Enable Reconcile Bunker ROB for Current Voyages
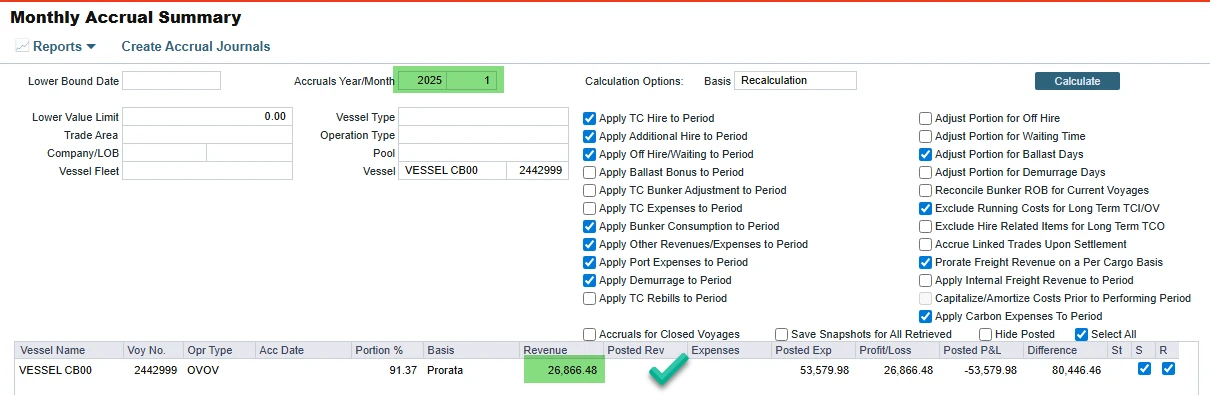Screen dimensions: 1210x395 926,190
